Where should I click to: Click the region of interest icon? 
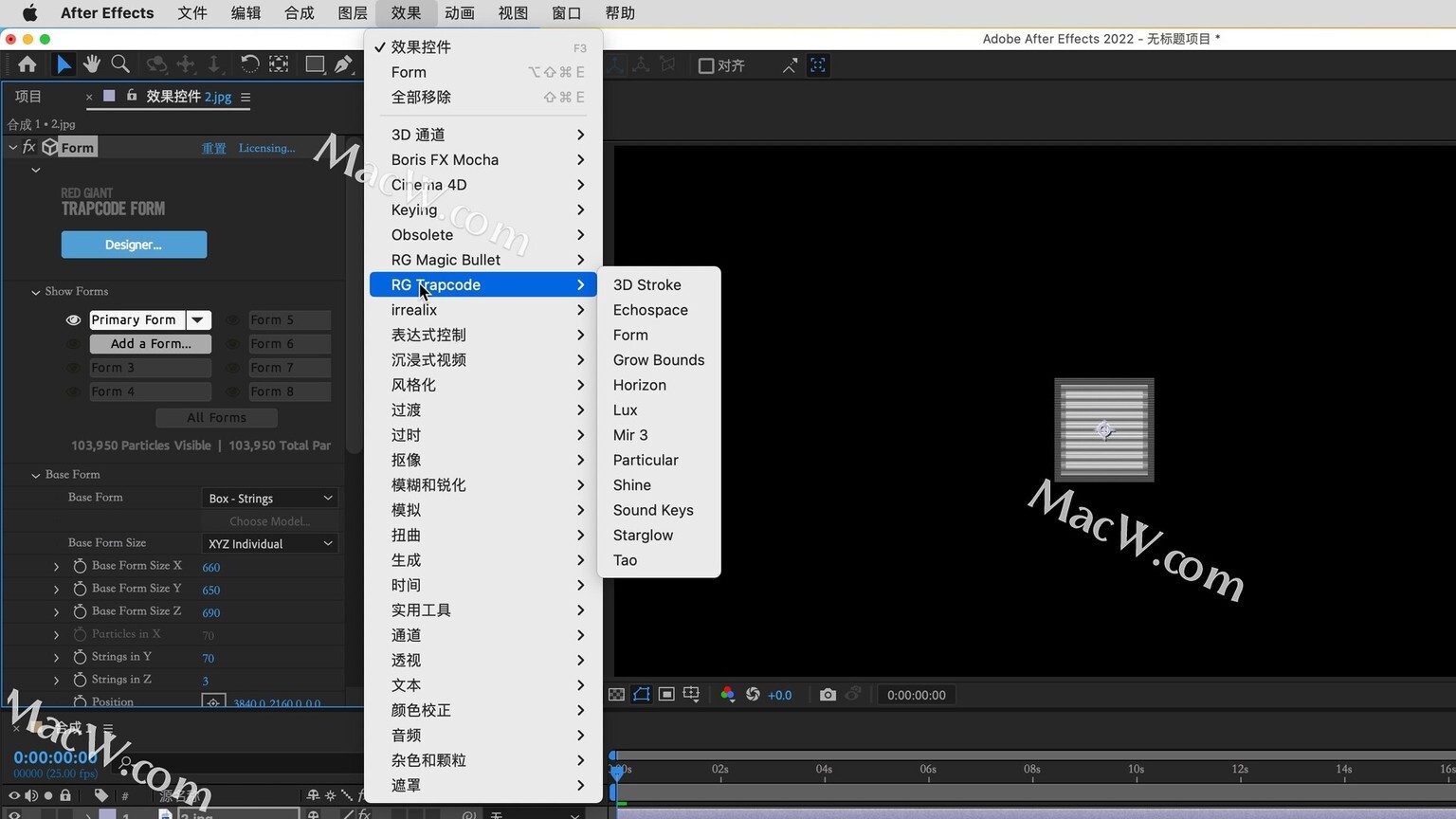tap(666, 695)
